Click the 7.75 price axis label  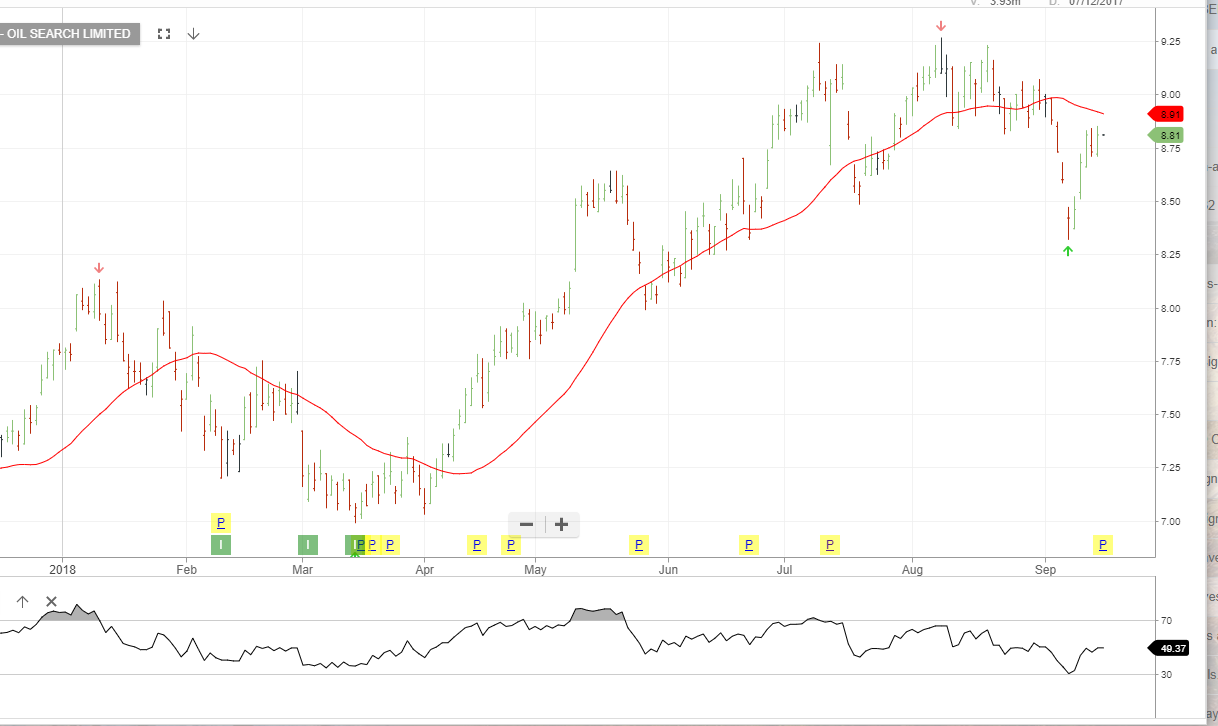1169,361
